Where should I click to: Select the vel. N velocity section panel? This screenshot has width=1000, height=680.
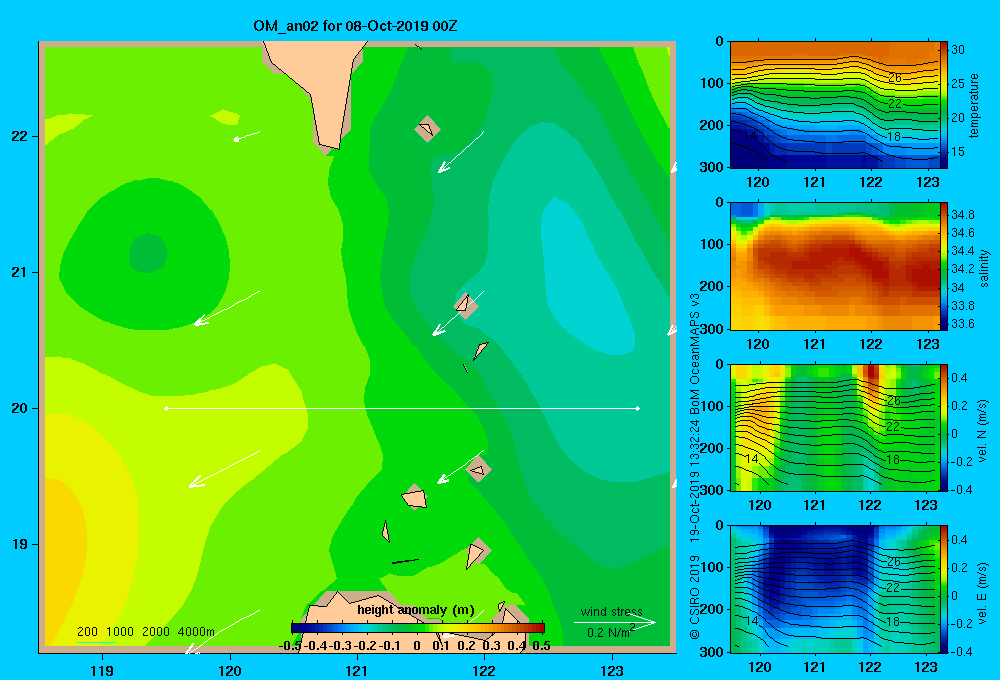[834, 427]
